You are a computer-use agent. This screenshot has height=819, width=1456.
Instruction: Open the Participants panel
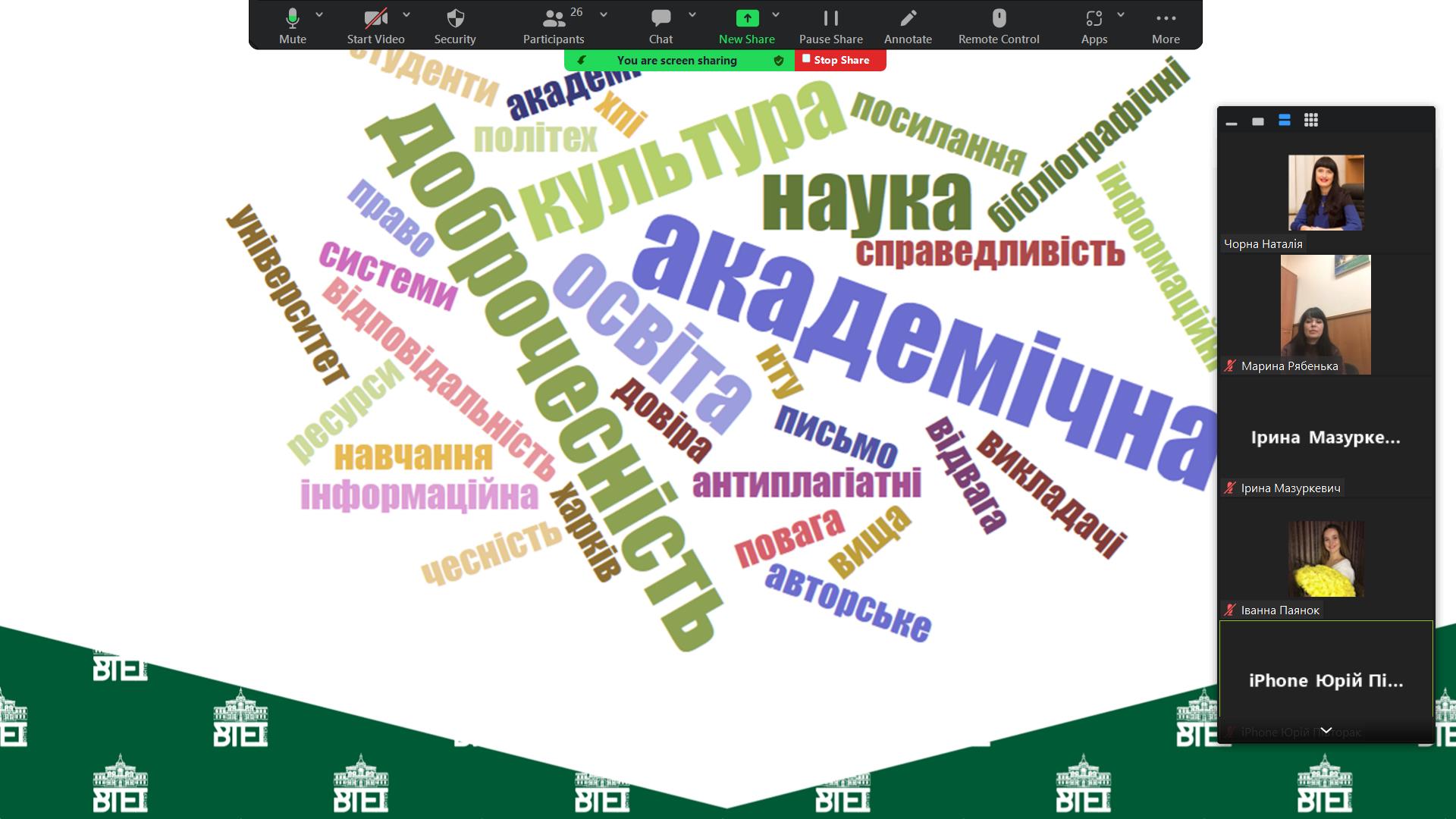coord(554,19)
